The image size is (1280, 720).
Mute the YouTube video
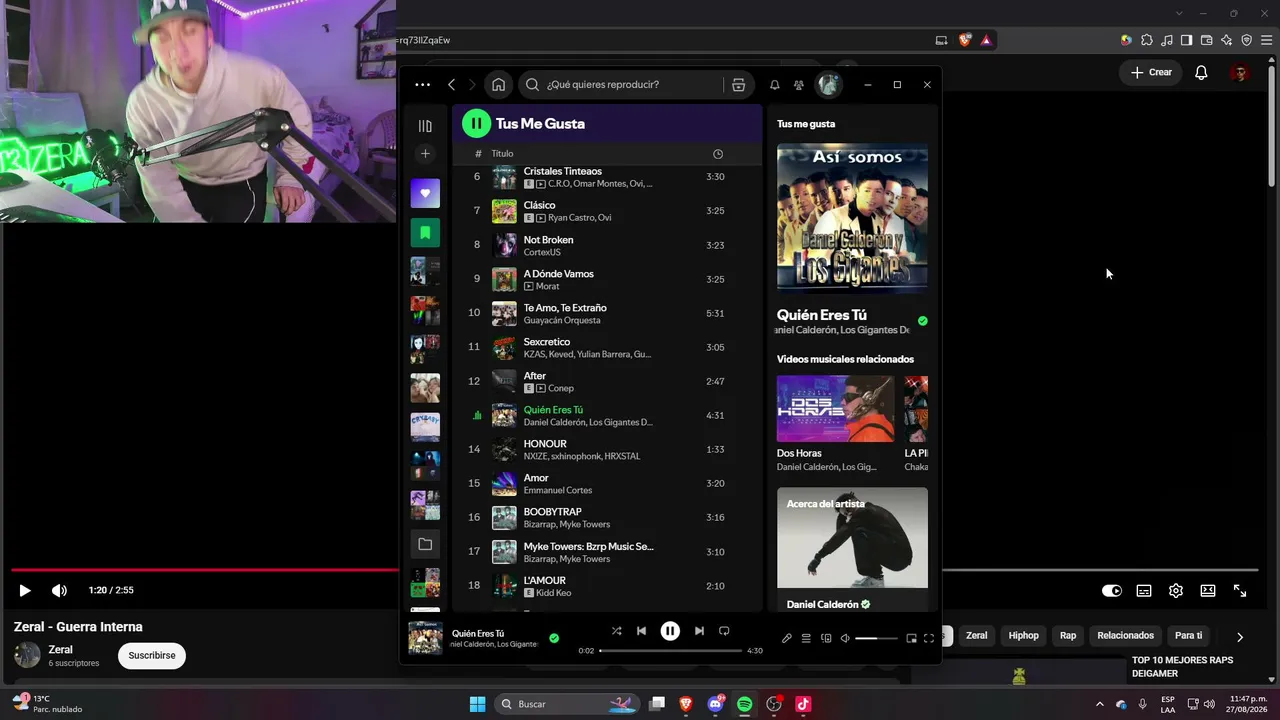tap(60, 591)
